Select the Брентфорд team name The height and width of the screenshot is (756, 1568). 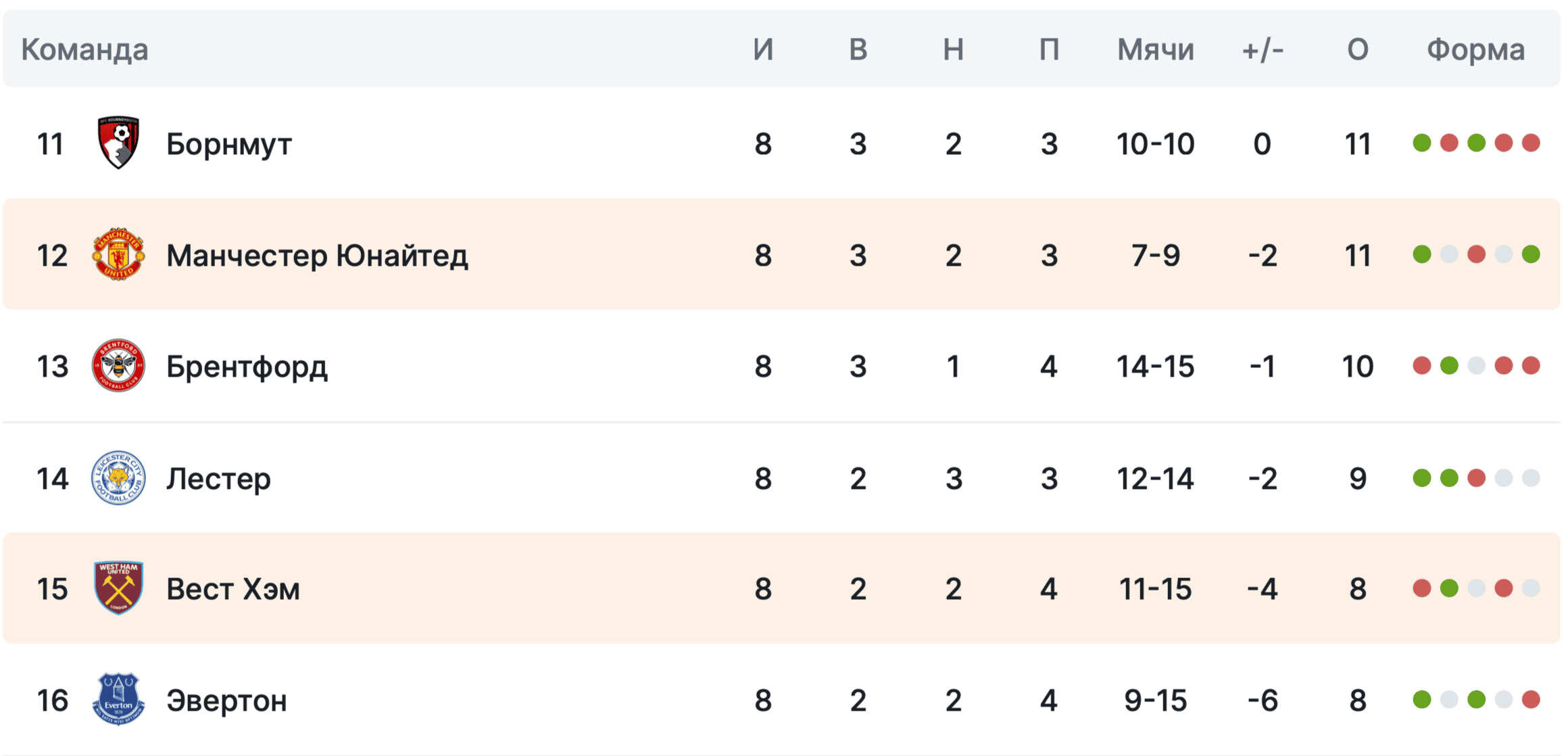tap(247, 367)
